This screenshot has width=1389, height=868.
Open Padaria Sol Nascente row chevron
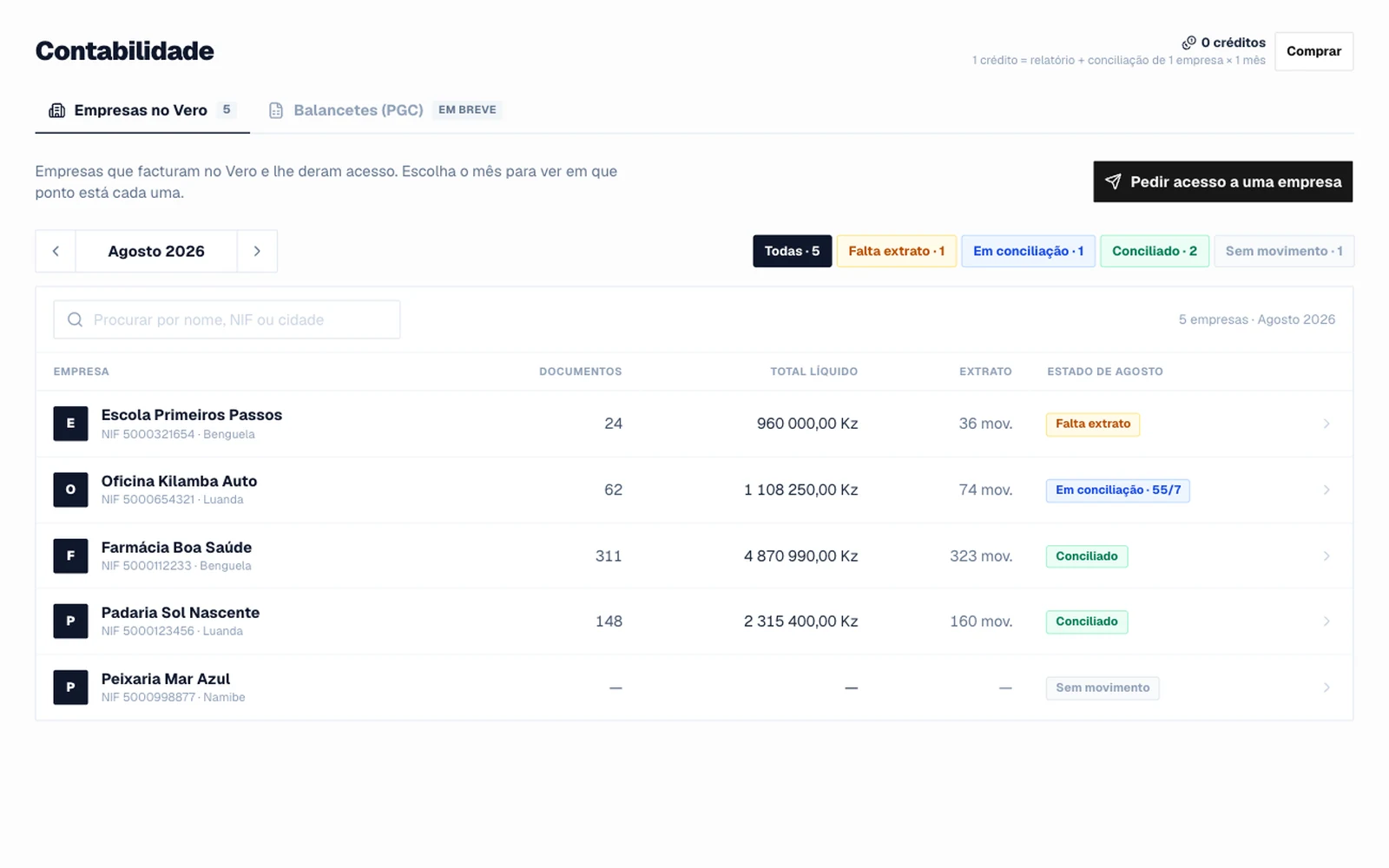[1326, 621]
